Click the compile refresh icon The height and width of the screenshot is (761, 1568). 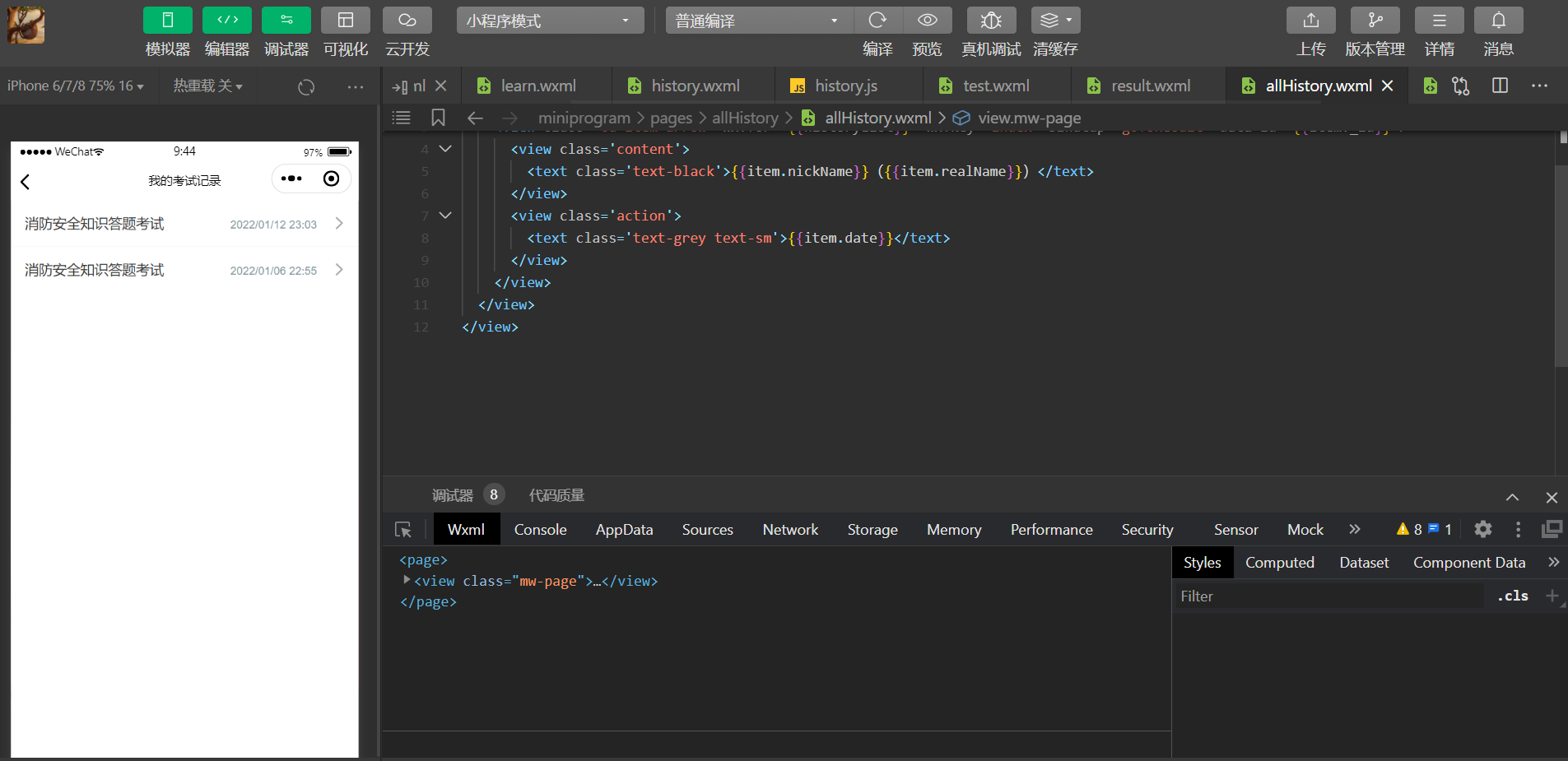coord(878,21)
